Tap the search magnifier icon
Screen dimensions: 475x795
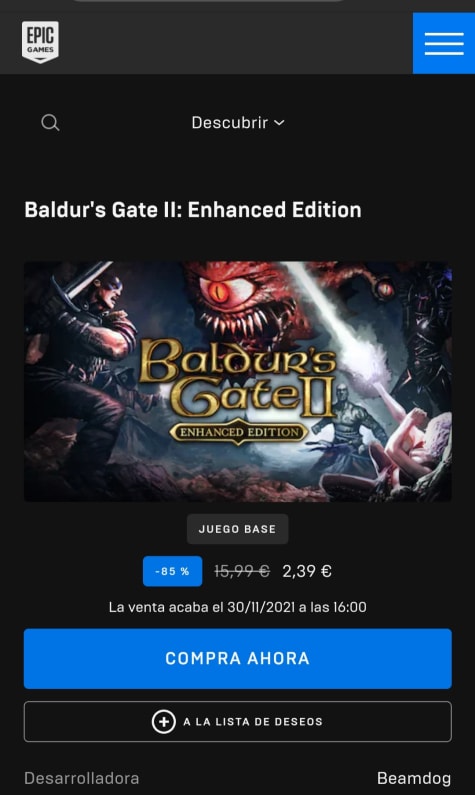click(50, 123)
